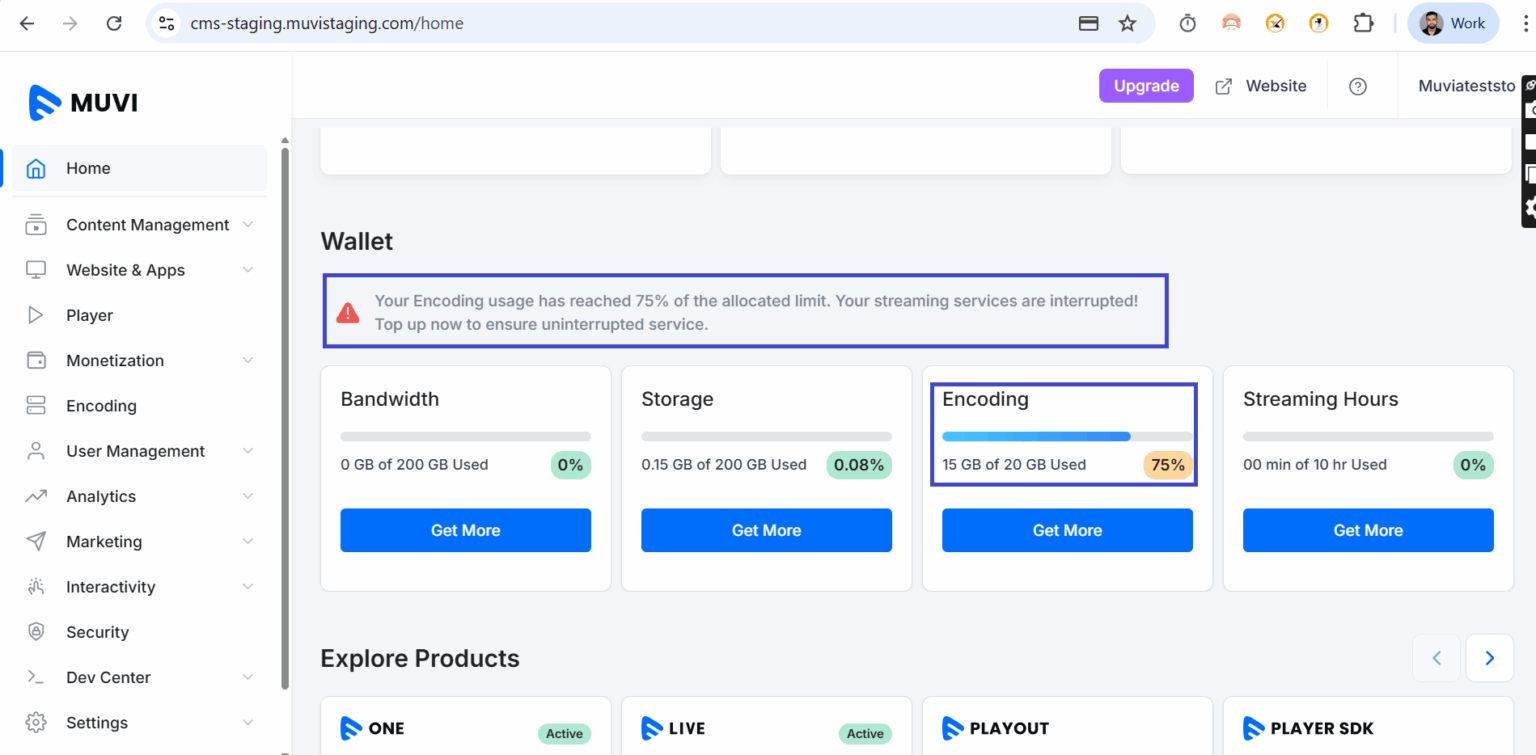Expand the Content Management section
The image size is (1536, 755).
[x=247, y=224]
